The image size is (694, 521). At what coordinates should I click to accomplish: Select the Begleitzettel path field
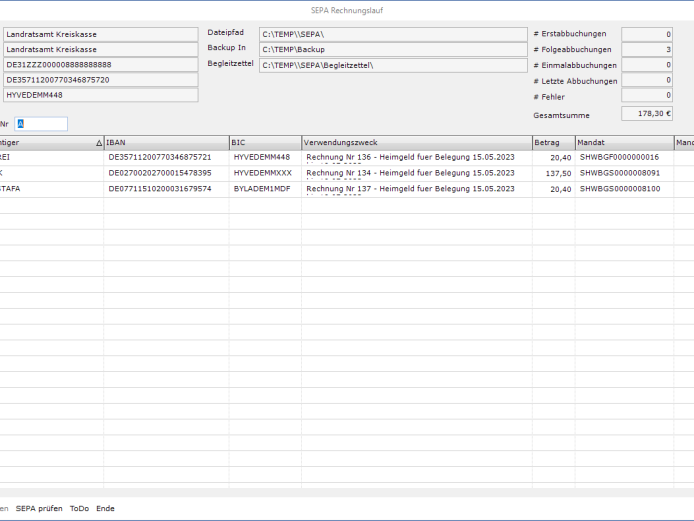point(392,65)
